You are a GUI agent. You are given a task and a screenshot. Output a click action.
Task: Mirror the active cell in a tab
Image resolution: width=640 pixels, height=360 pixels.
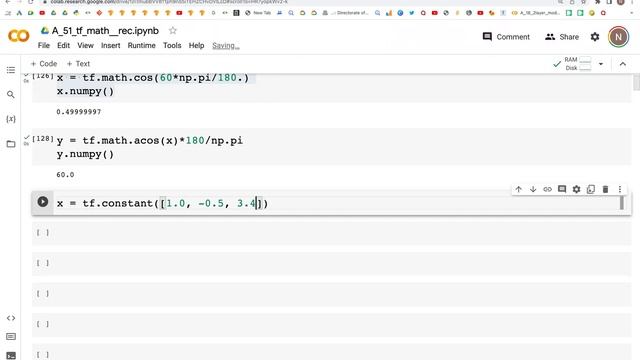tap(591, 189)
